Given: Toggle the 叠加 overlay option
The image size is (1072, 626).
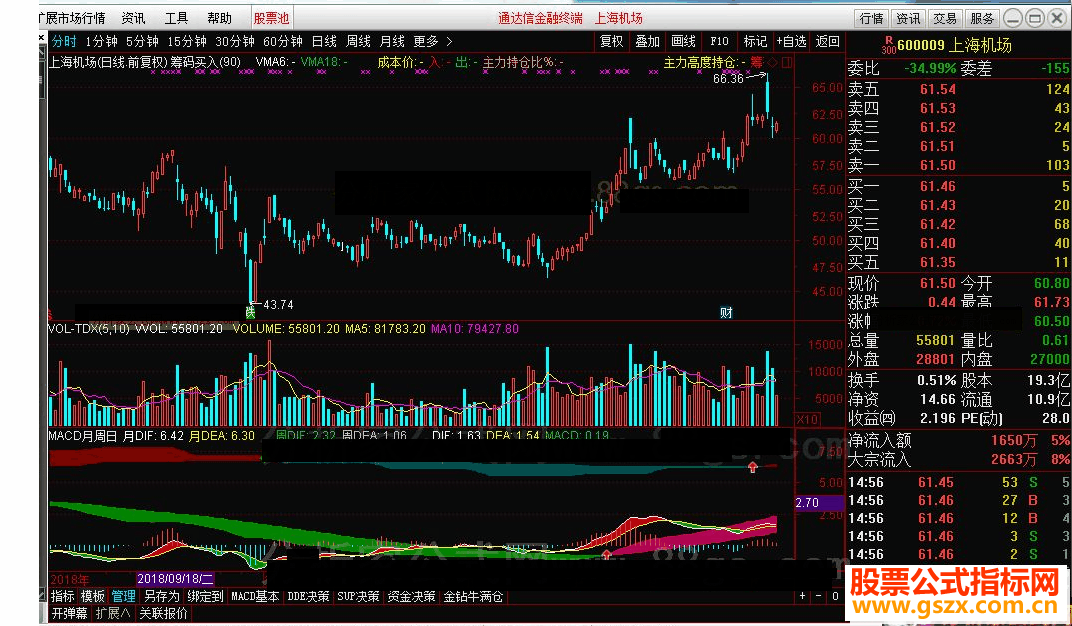Looking at the screenshot, I should point(647,42).
